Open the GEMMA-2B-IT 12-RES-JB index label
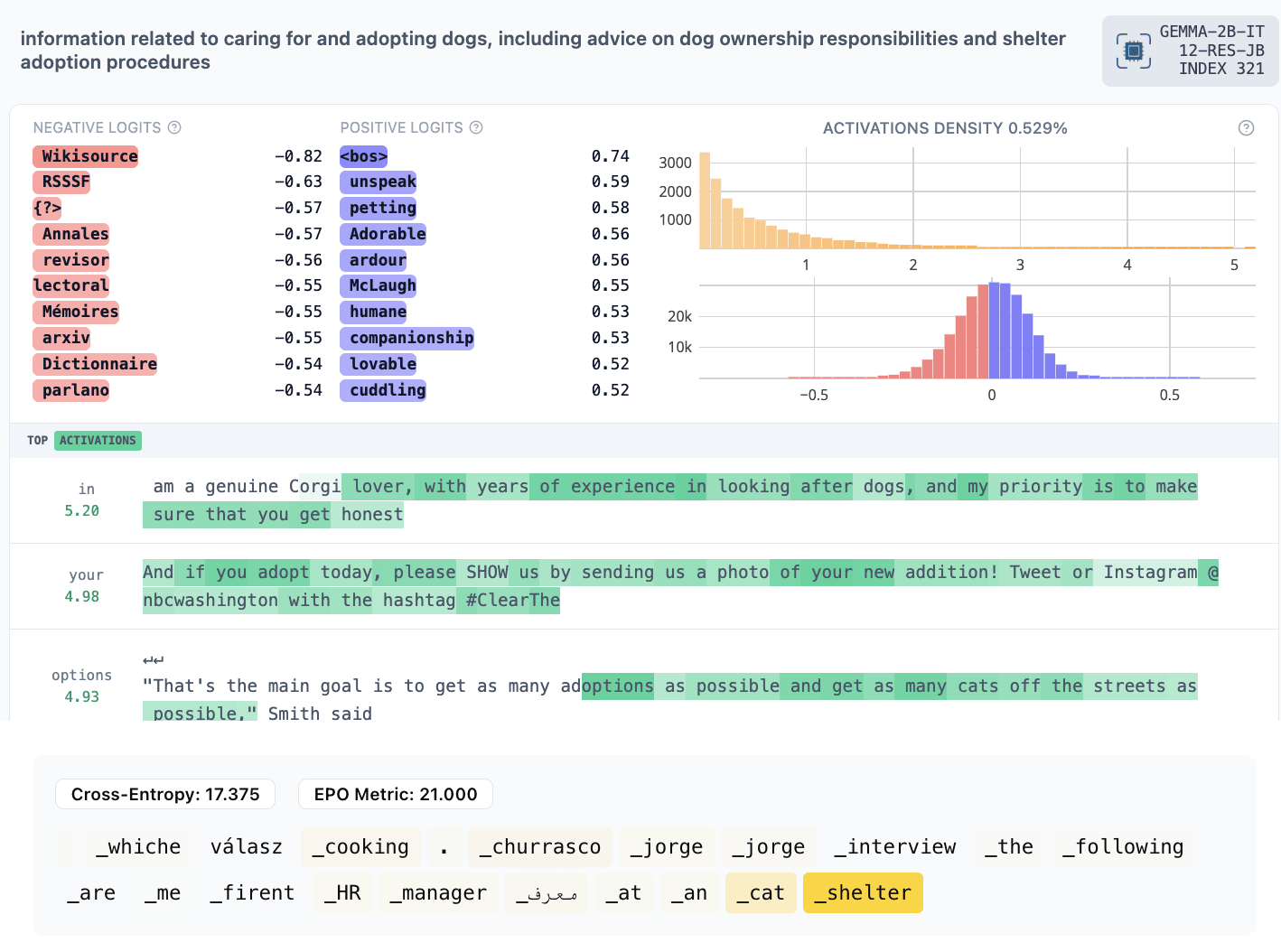 1211,51
